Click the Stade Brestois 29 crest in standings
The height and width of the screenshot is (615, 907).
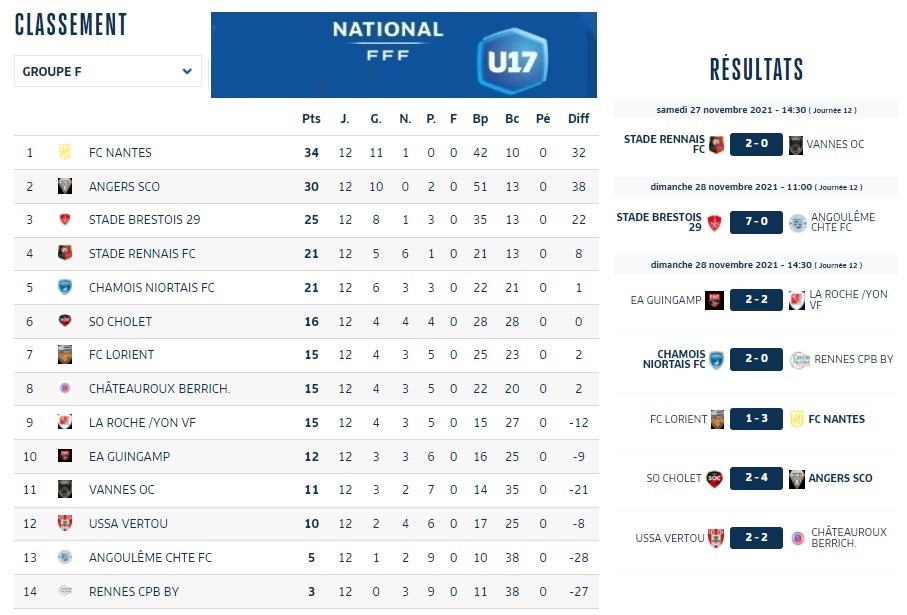pyautogui.click(x=65, y=220)
